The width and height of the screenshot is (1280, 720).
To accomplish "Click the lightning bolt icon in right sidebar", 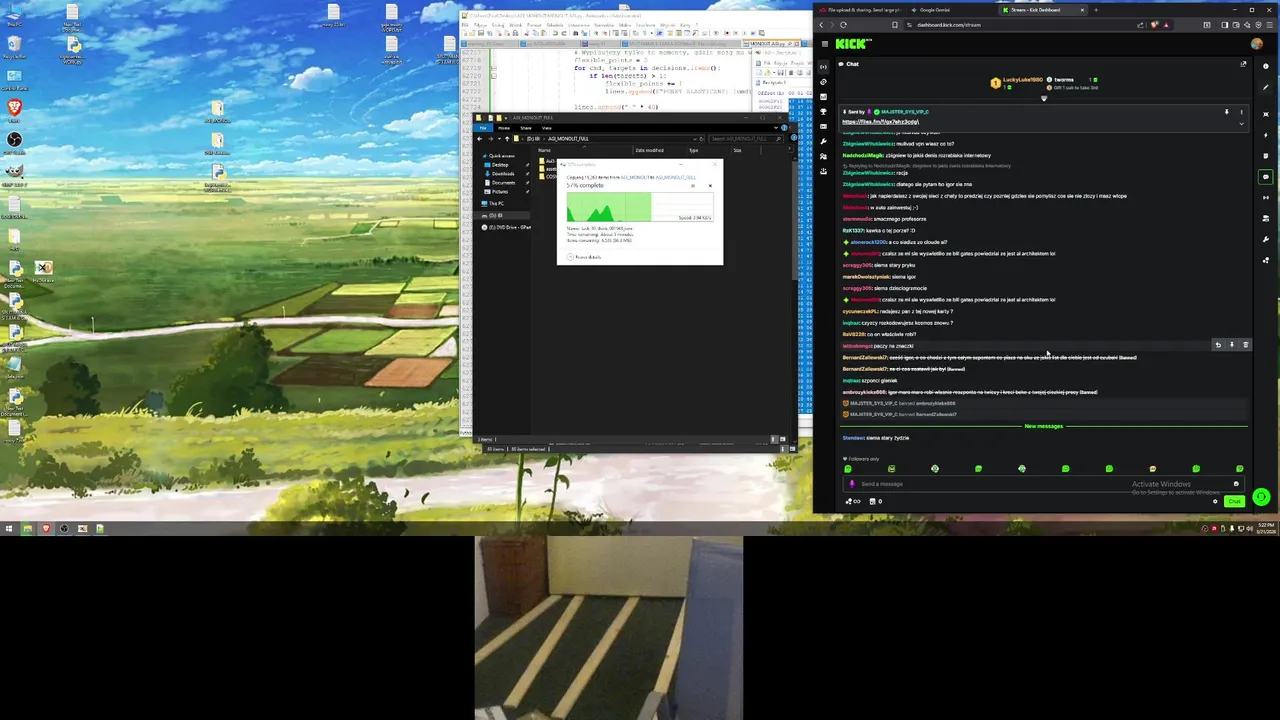I will tap(1266, 135).
